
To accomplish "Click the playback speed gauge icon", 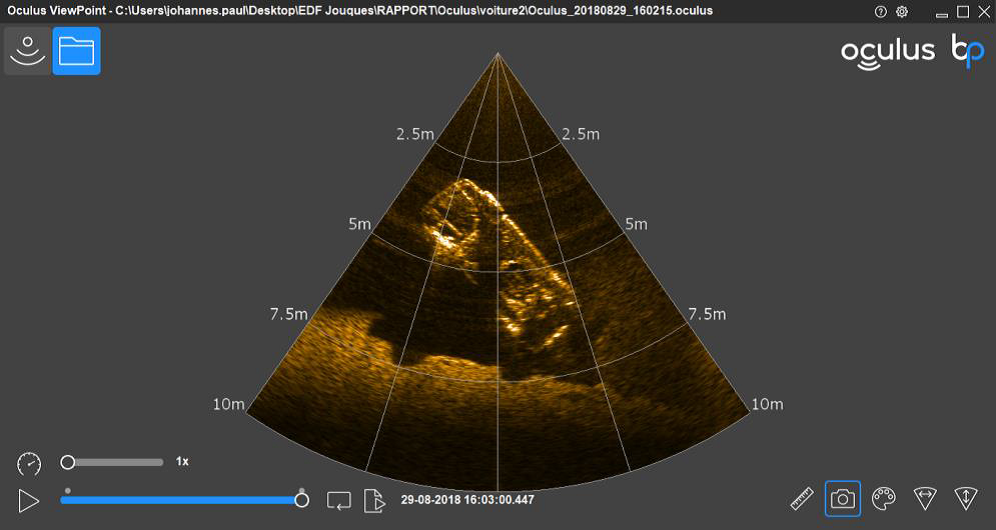I will pos(29,464).
